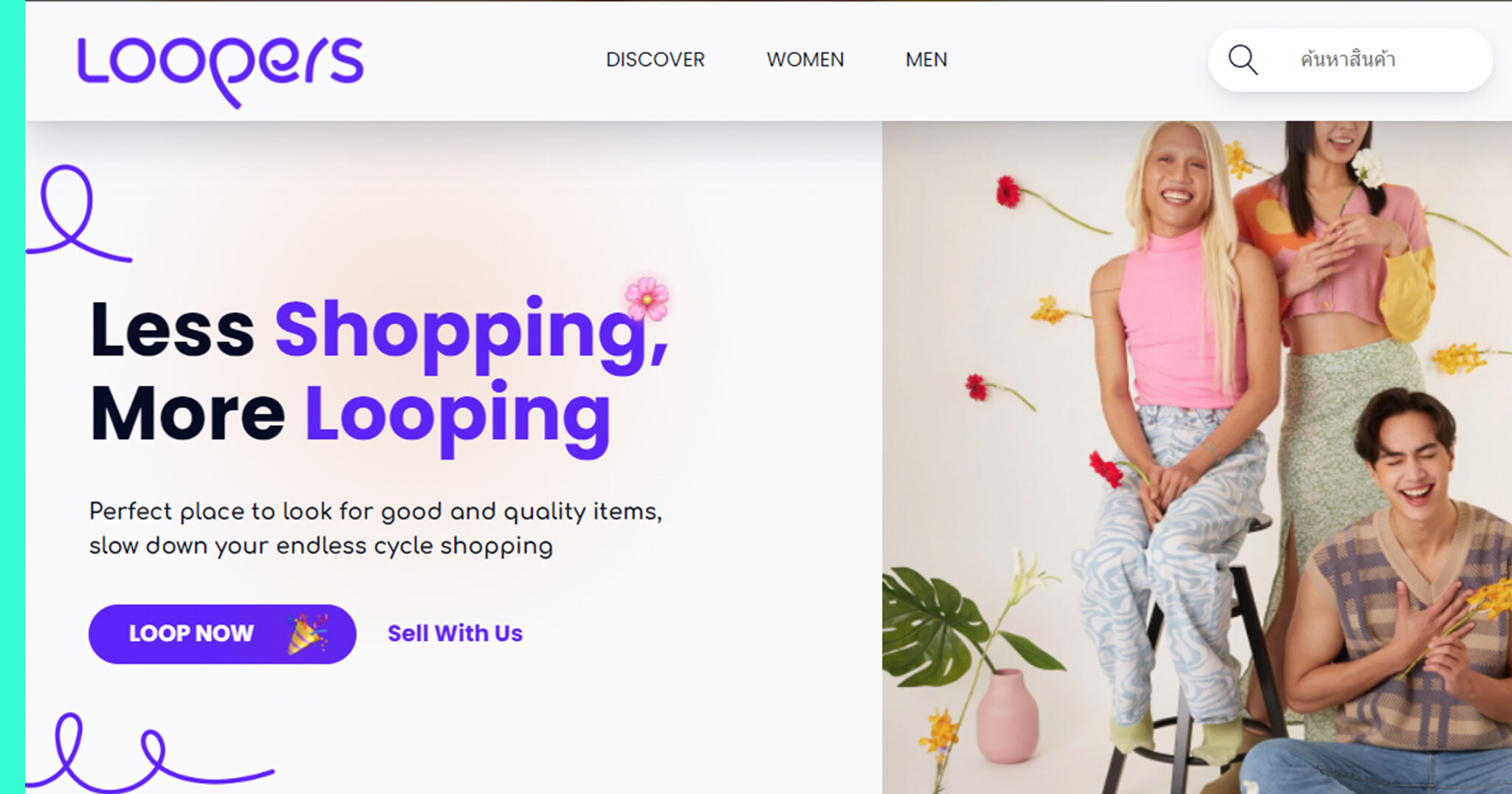Click the pink flower emoji above Shopping
Viewport: 1512px width, 794px height.
647,298
